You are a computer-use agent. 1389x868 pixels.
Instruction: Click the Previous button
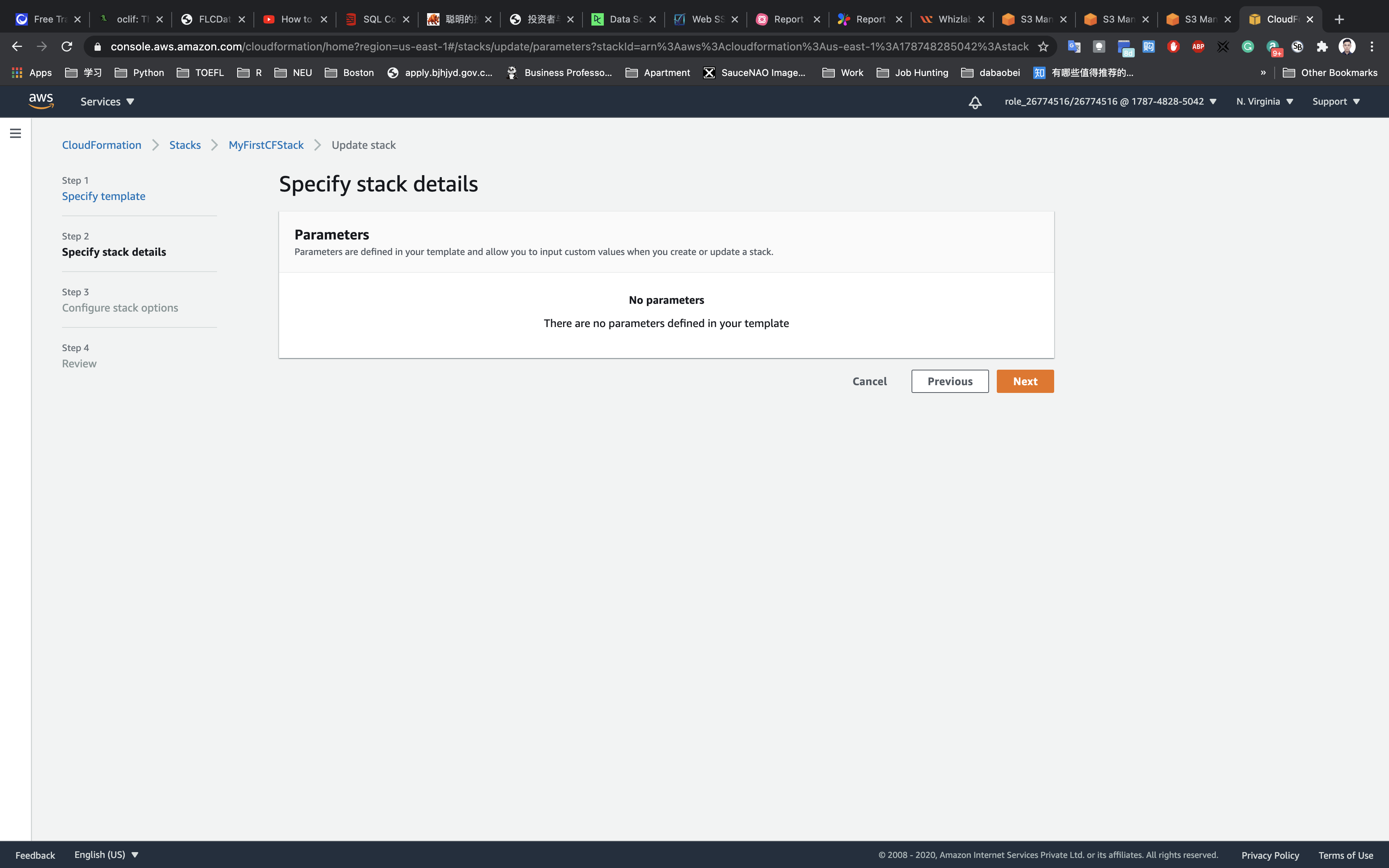tap(950, 381)
